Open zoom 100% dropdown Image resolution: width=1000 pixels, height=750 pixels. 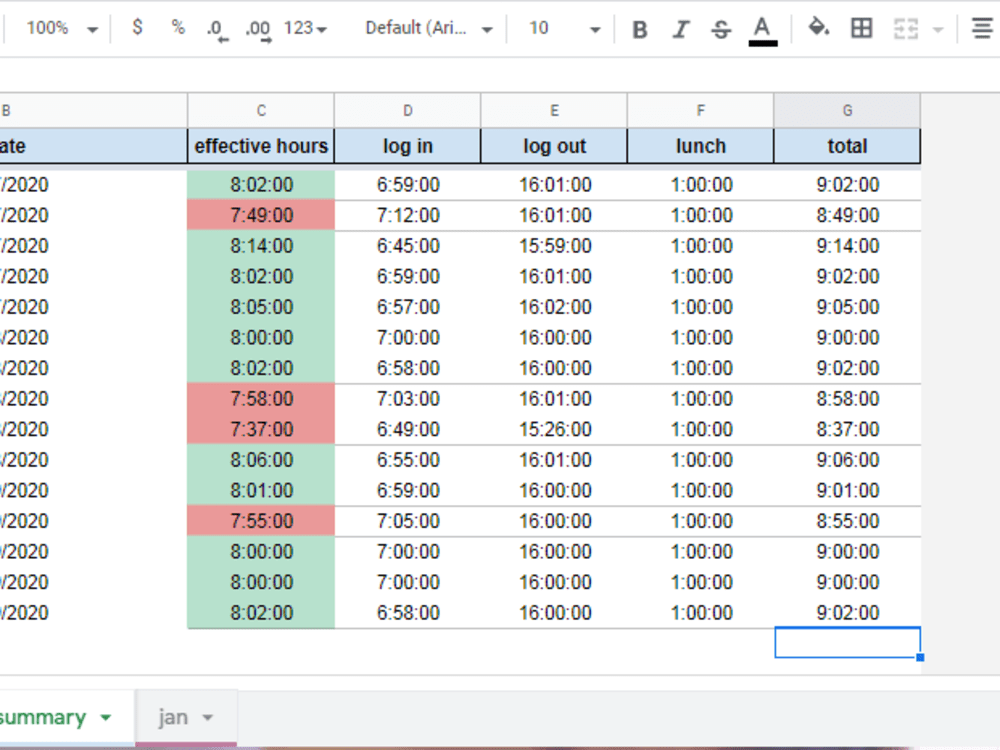(61, 28)
